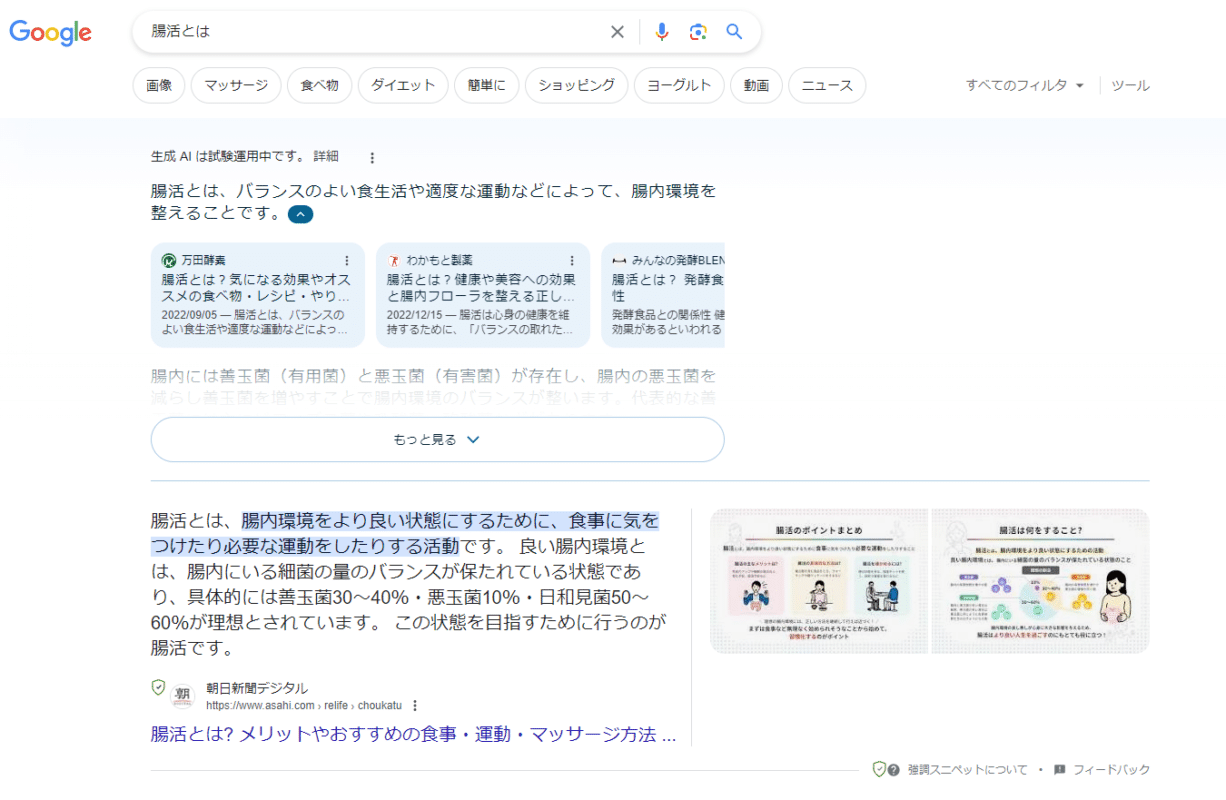Expand the AI overview with もっと見る

click(x=437, y=439)
